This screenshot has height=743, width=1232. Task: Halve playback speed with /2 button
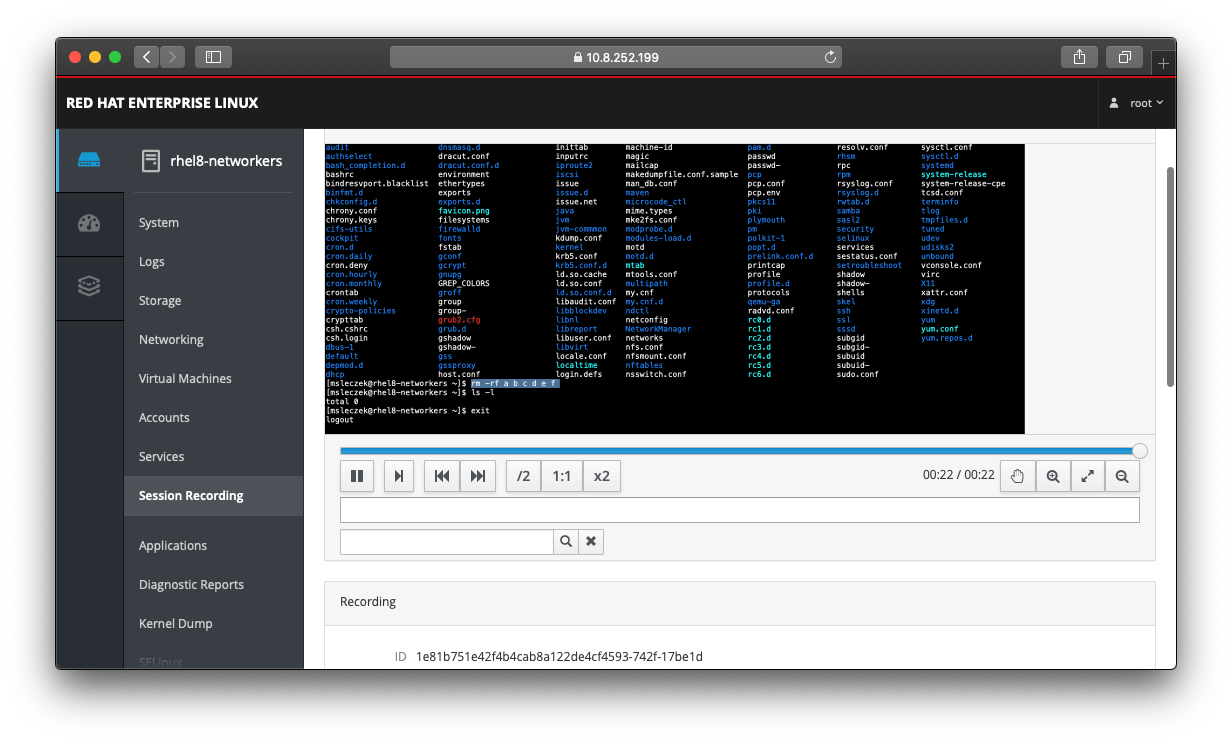tap(523, 476)
